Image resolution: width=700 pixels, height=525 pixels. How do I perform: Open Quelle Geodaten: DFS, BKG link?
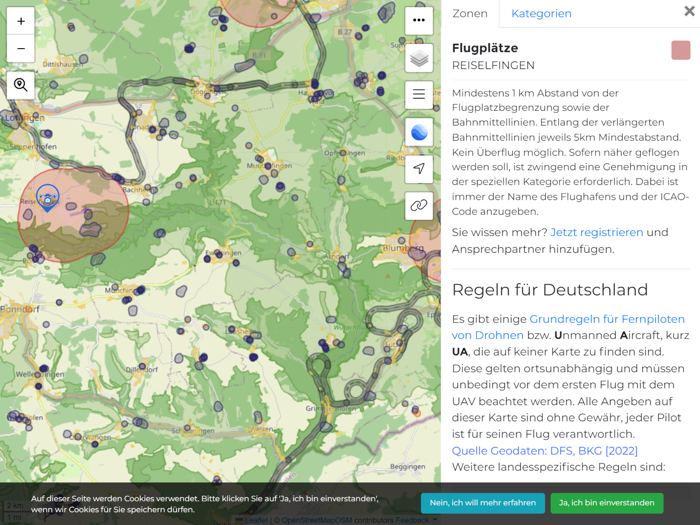click(x=544, y=450)
